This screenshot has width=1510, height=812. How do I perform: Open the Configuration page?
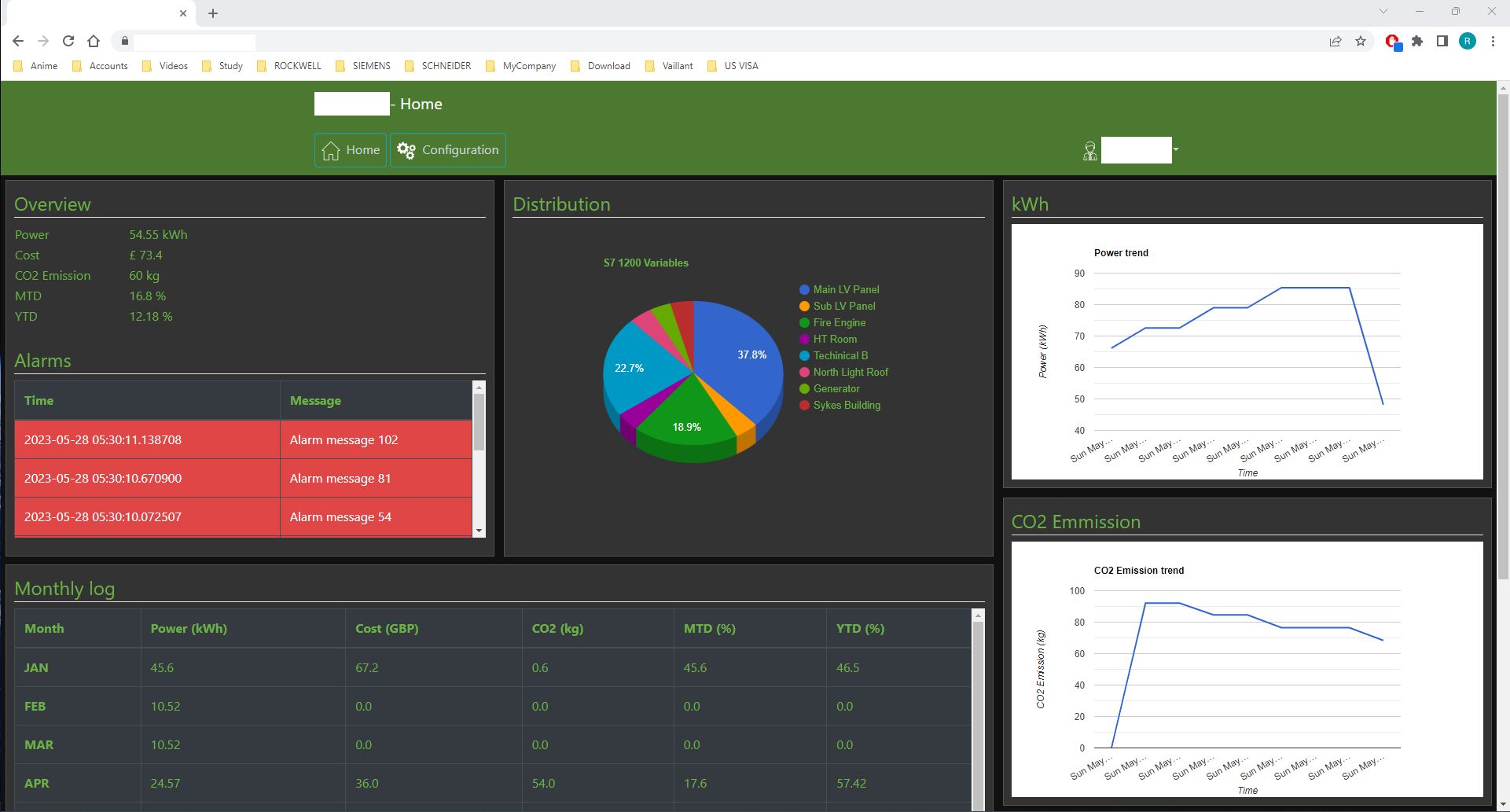(448, 150)
